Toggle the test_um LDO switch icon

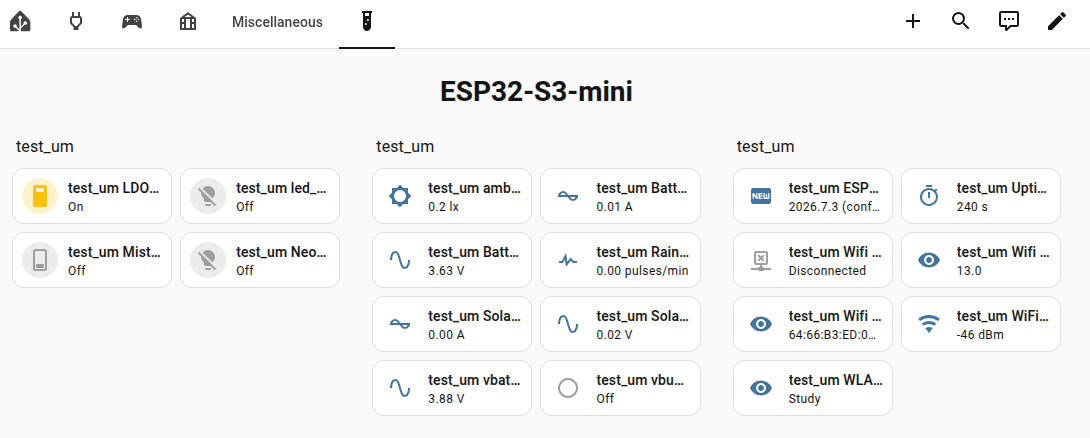pyautogui.click(x=40, y=196)
